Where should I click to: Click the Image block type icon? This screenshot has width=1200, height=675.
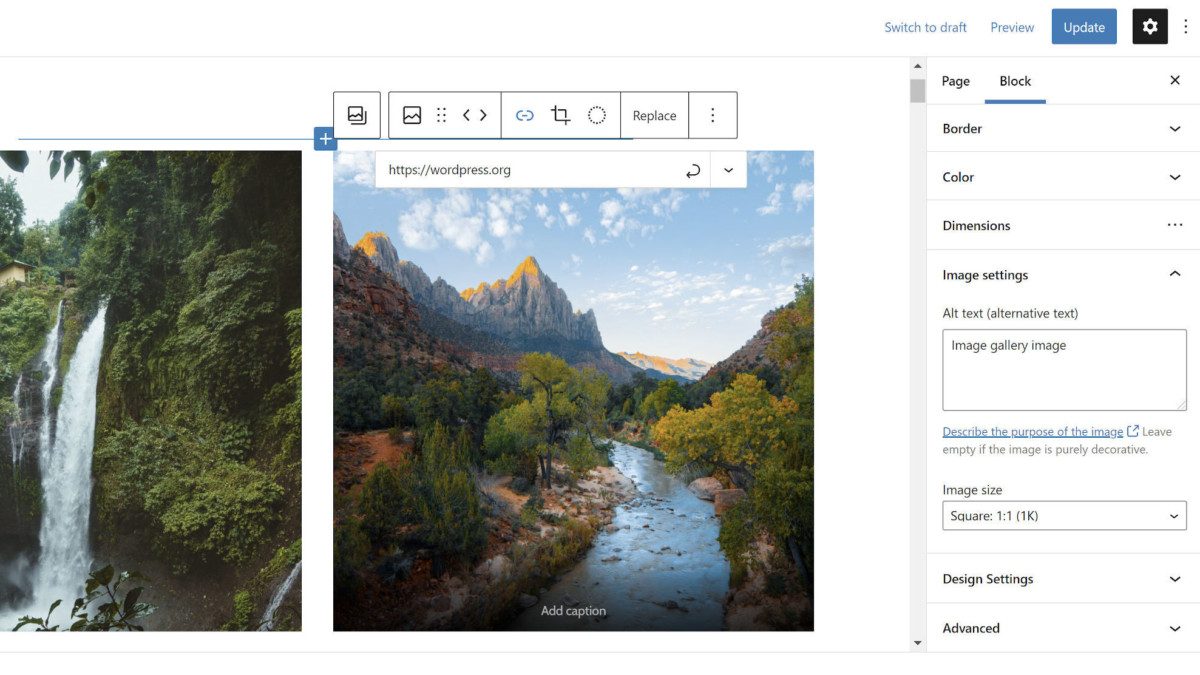(412, 115)
